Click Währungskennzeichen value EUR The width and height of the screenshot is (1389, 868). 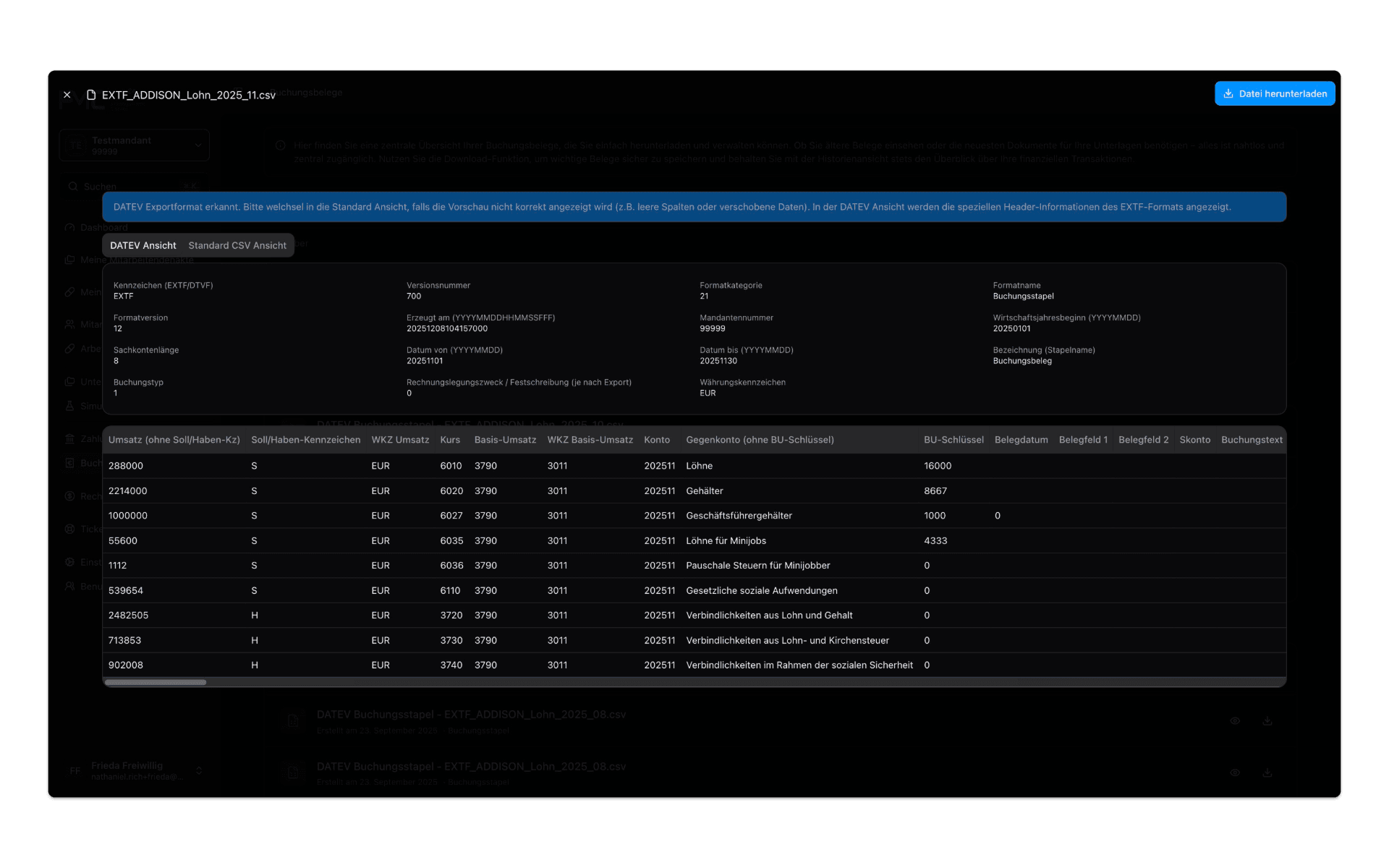(708, 393)
